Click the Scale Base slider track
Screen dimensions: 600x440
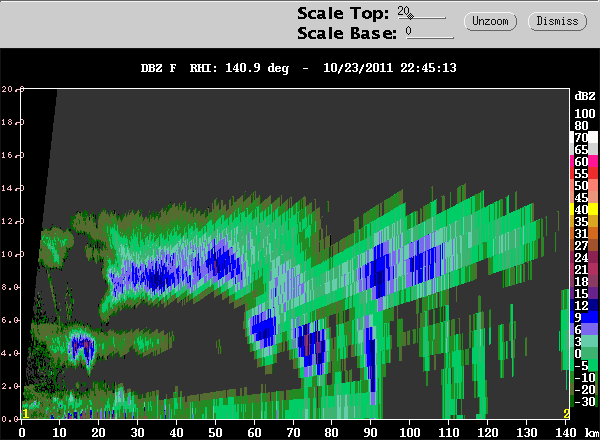430,37
